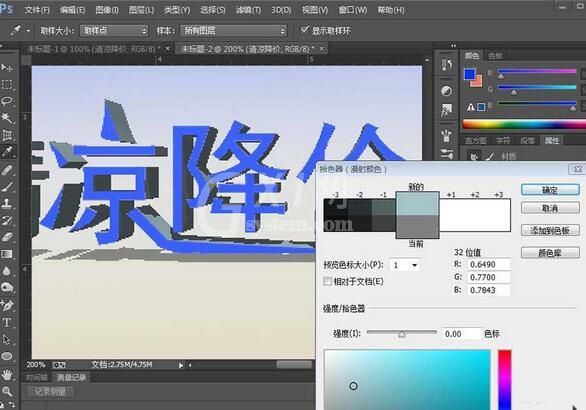Select the Move tool
The image size is (586, 410).
[7, 68]
